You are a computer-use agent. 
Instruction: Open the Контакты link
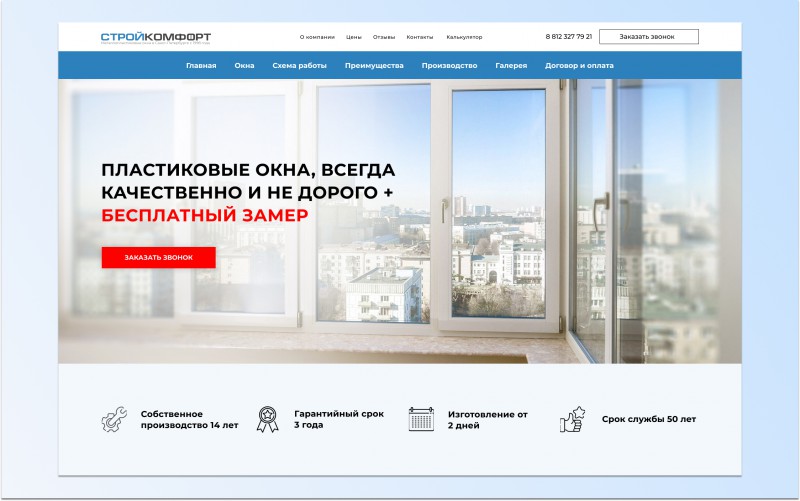[x=419, y=37]
